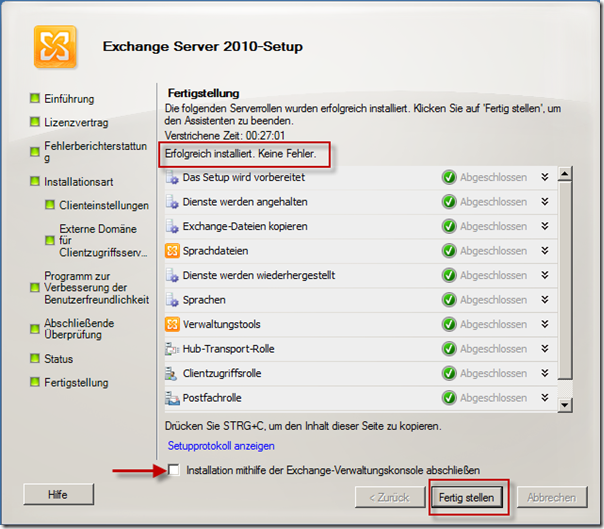This screenshot has height=529, width=604.
Task: Click the icon beside 'Das Setup wird vorbereitet'
Action: point(172,177)
